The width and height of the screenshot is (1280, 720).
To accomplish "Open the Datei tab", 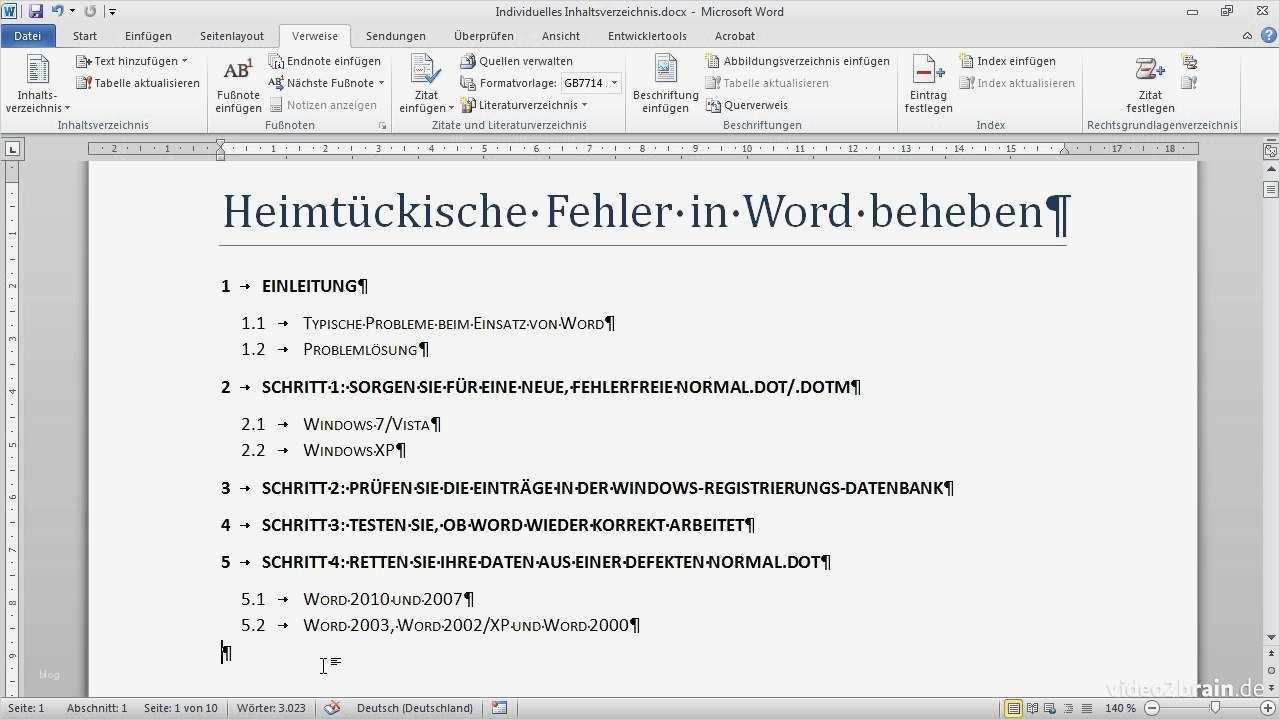I will point(28,36).
